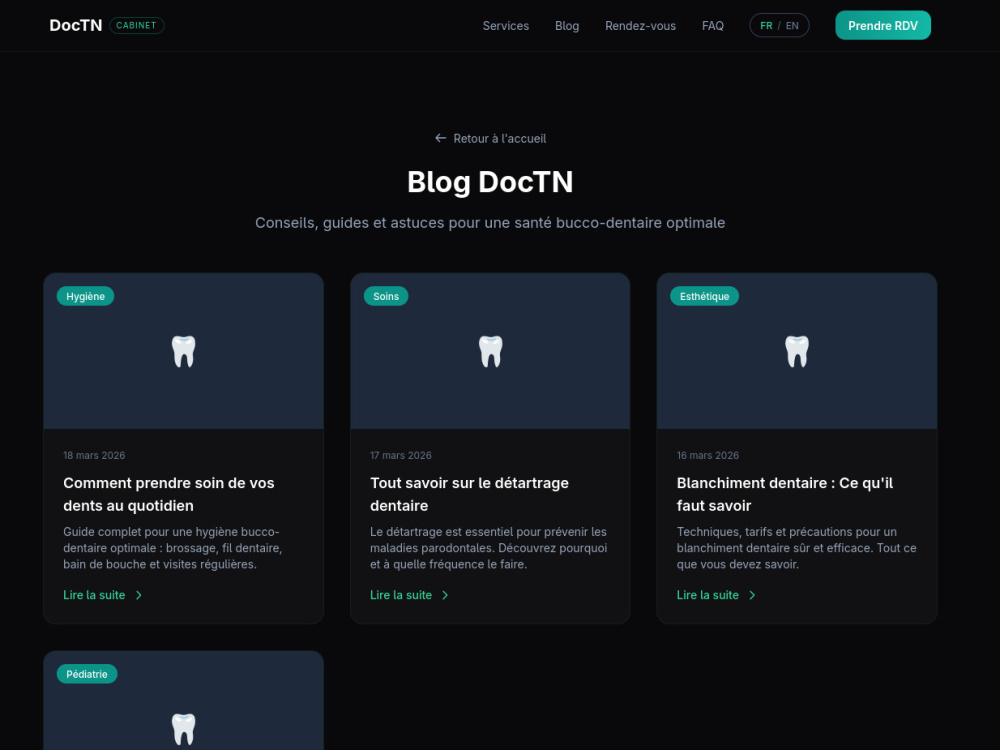Click the chevron after Lire la suite, blanchiment card
This screenshot has height=750, width=1000.
coord(752,595)
